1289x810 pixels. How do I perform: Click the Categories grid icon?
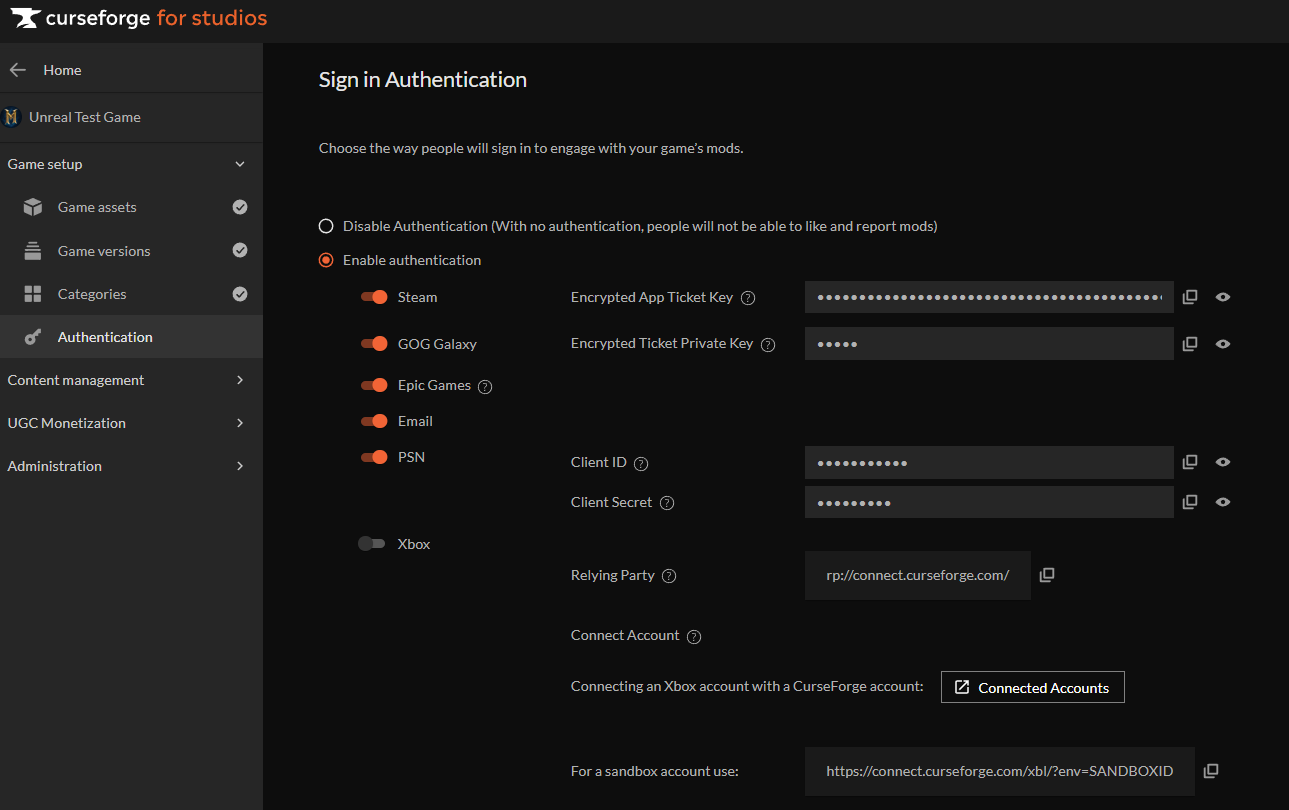pyautogui.click(x=33, y=294)
